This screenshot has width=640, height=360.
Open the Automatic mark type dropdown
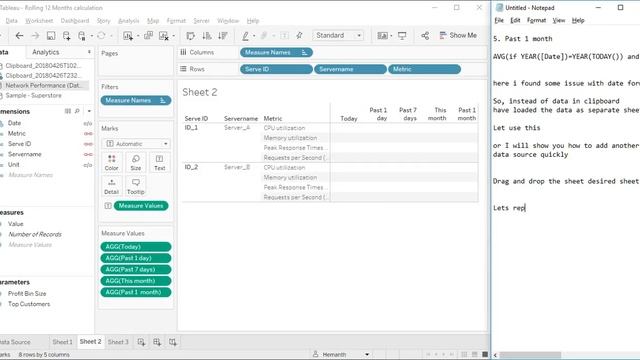point(136,144)
